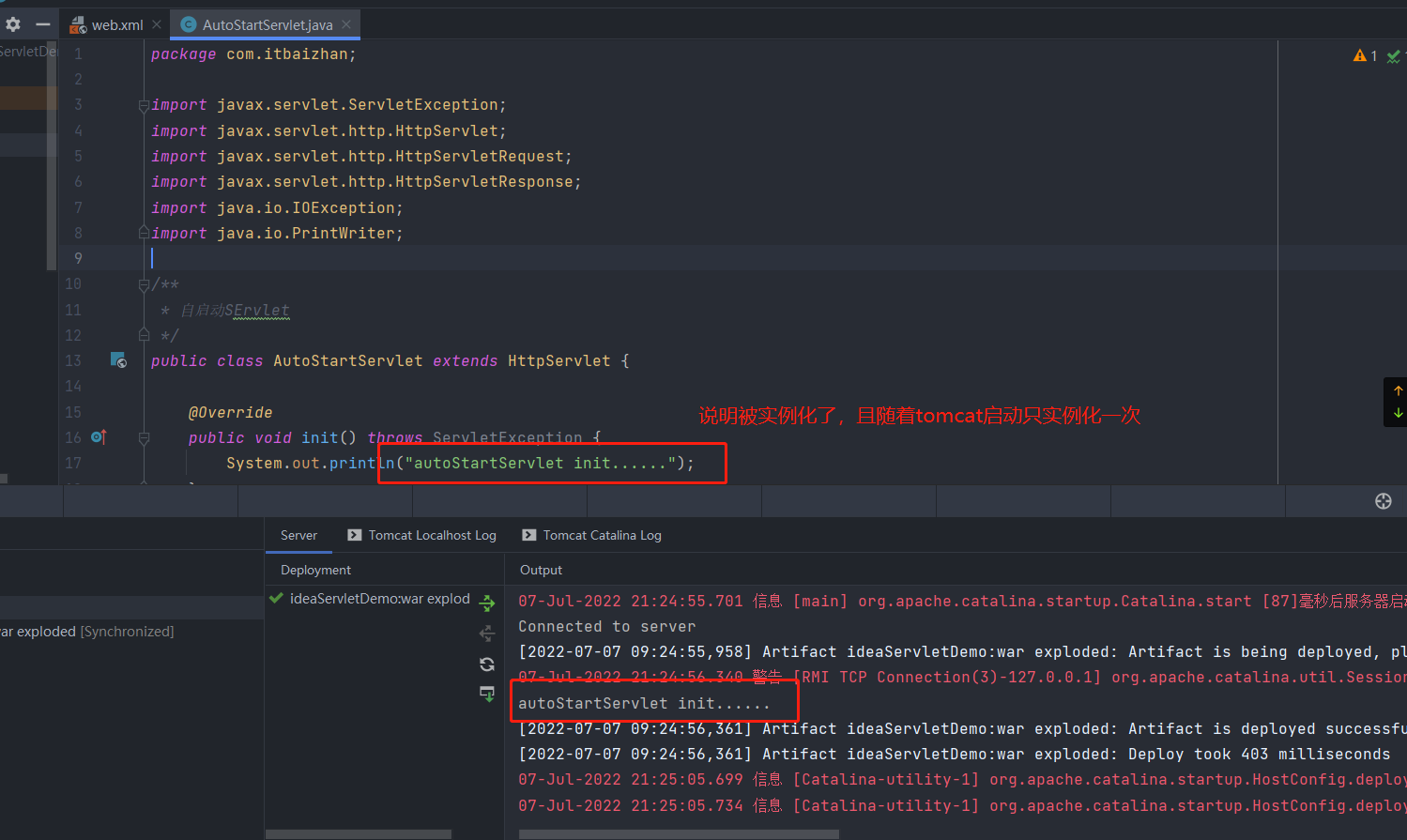1407x840 pixels.
Task: Click the Deployment column header
Action: [315, 570]
